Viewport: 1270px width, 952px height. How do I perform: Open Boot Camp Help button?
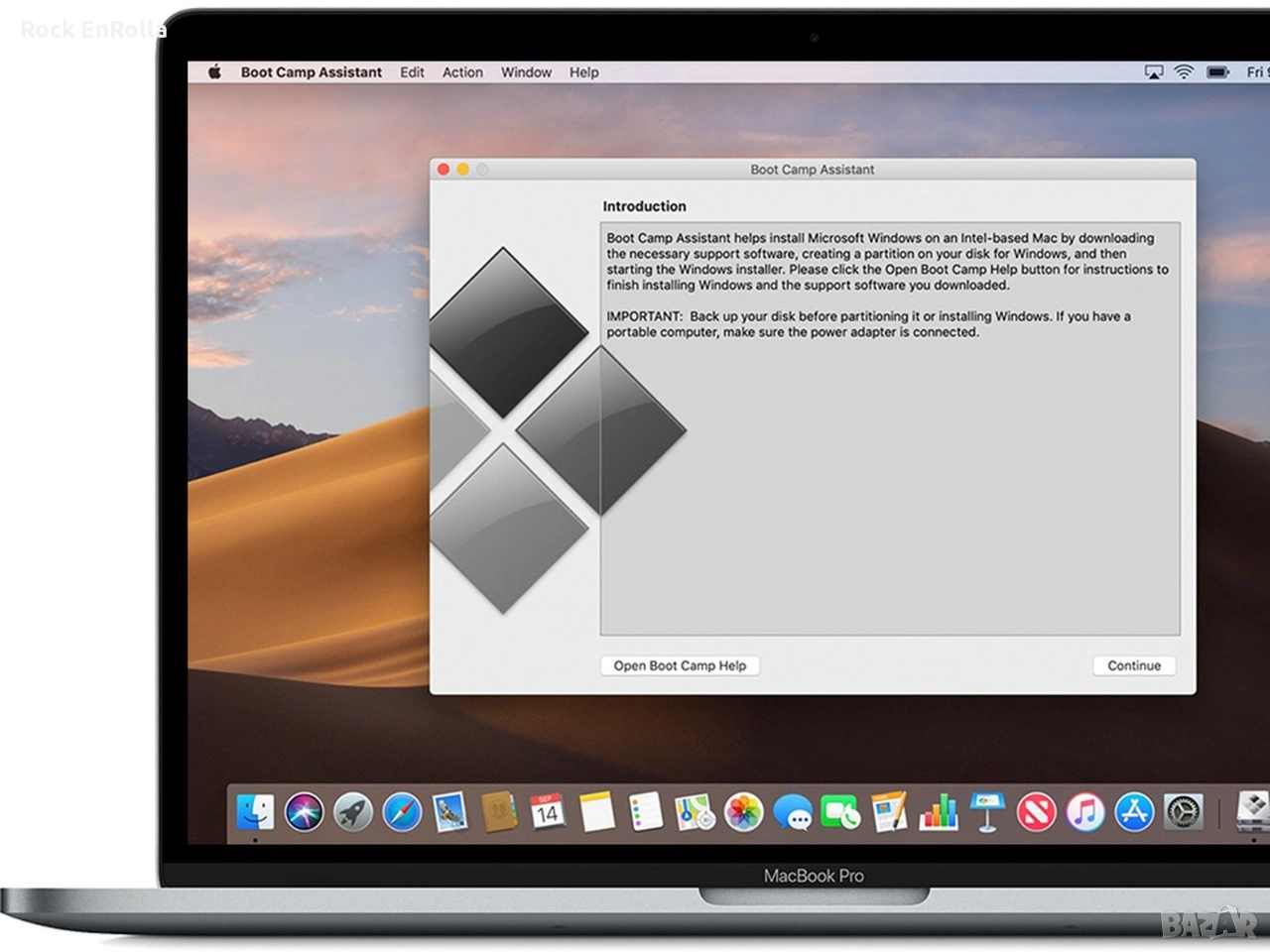coord(680,665)
